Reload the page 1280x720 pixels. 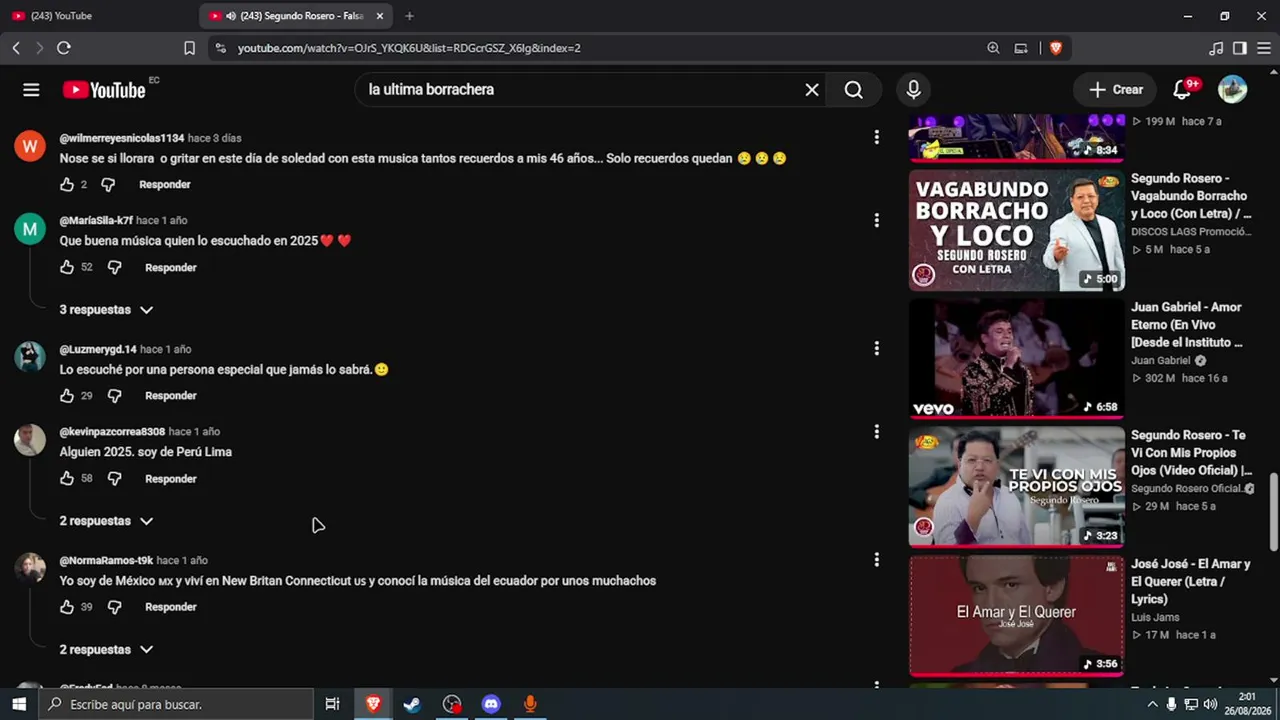(64, 48)
